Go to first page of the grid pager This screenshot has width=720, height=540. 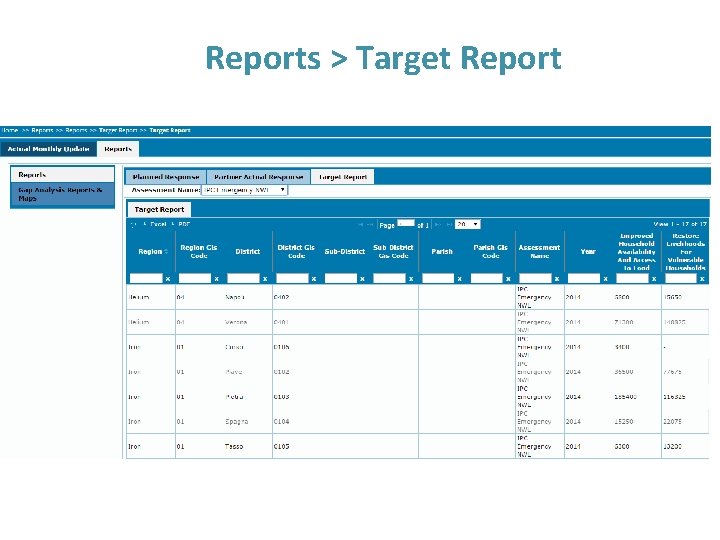click(360, 225)
